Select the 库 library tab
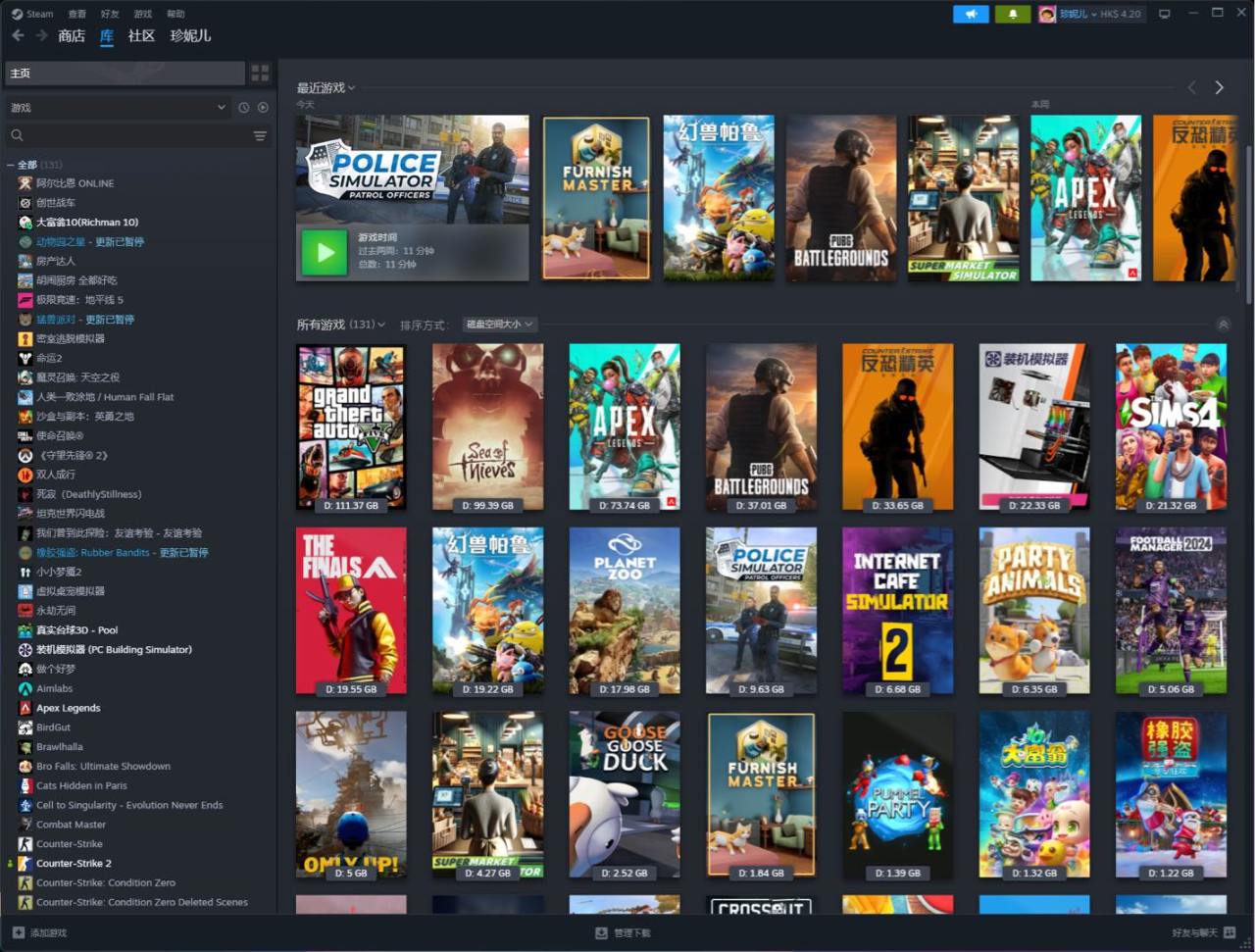The width and height of the screenshot is (1255, 952). pos(107,35)
